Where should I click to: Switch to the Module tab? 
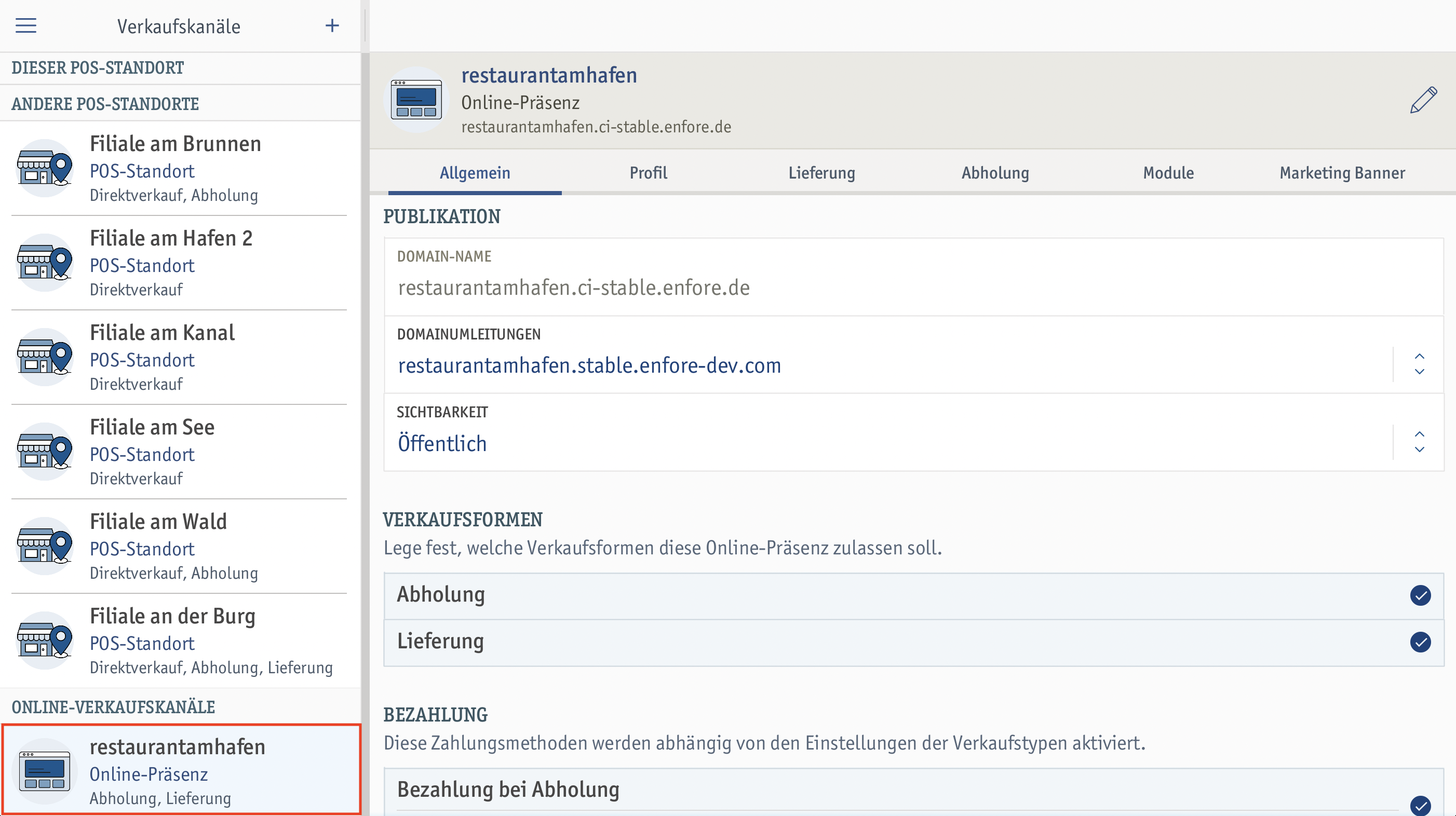click(1168, 173)
